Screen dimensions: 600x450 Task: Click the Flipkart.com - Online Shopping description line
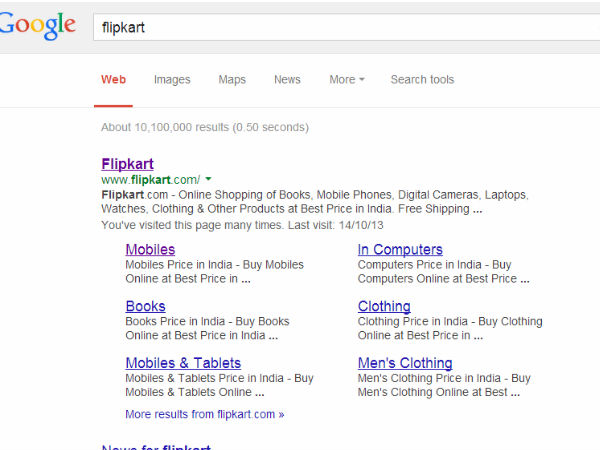[315, 195]
